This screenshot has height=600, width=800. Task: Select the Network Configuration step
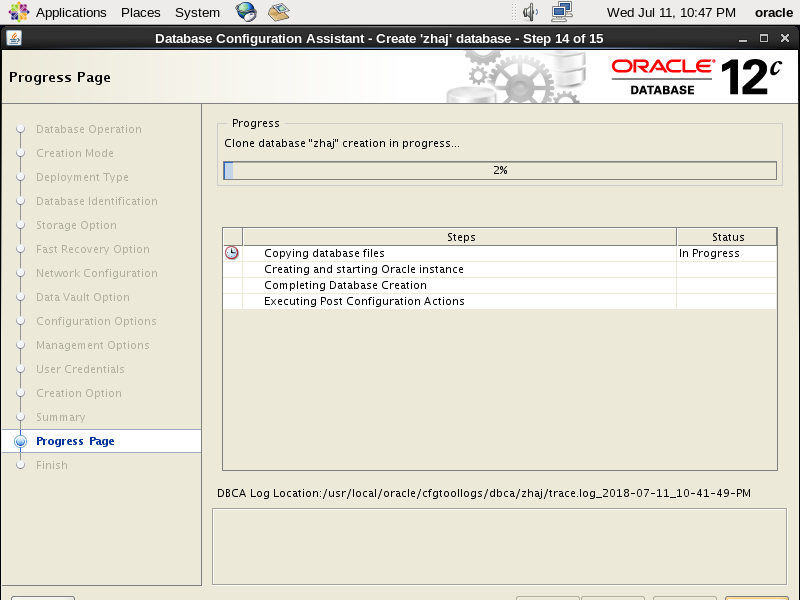[97, 273]
